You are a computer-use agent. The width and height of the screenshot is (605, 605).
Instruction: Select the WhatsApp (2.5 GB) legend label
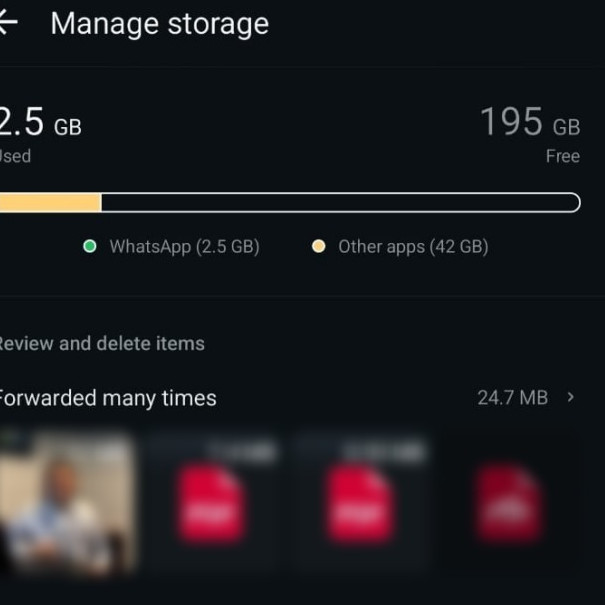[x=184, y=246]
